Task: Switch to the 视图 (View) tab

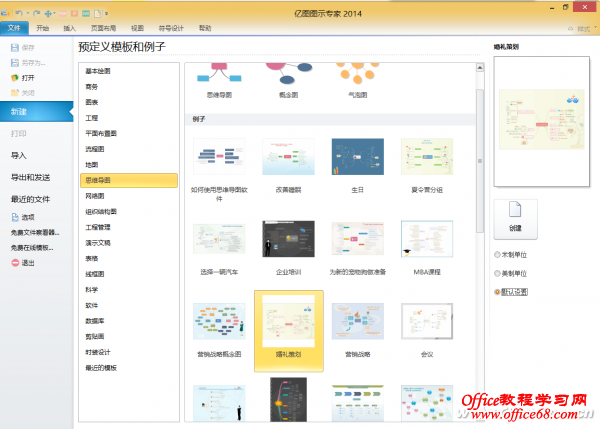Action: pyautogui.click(x=137, y=28)
